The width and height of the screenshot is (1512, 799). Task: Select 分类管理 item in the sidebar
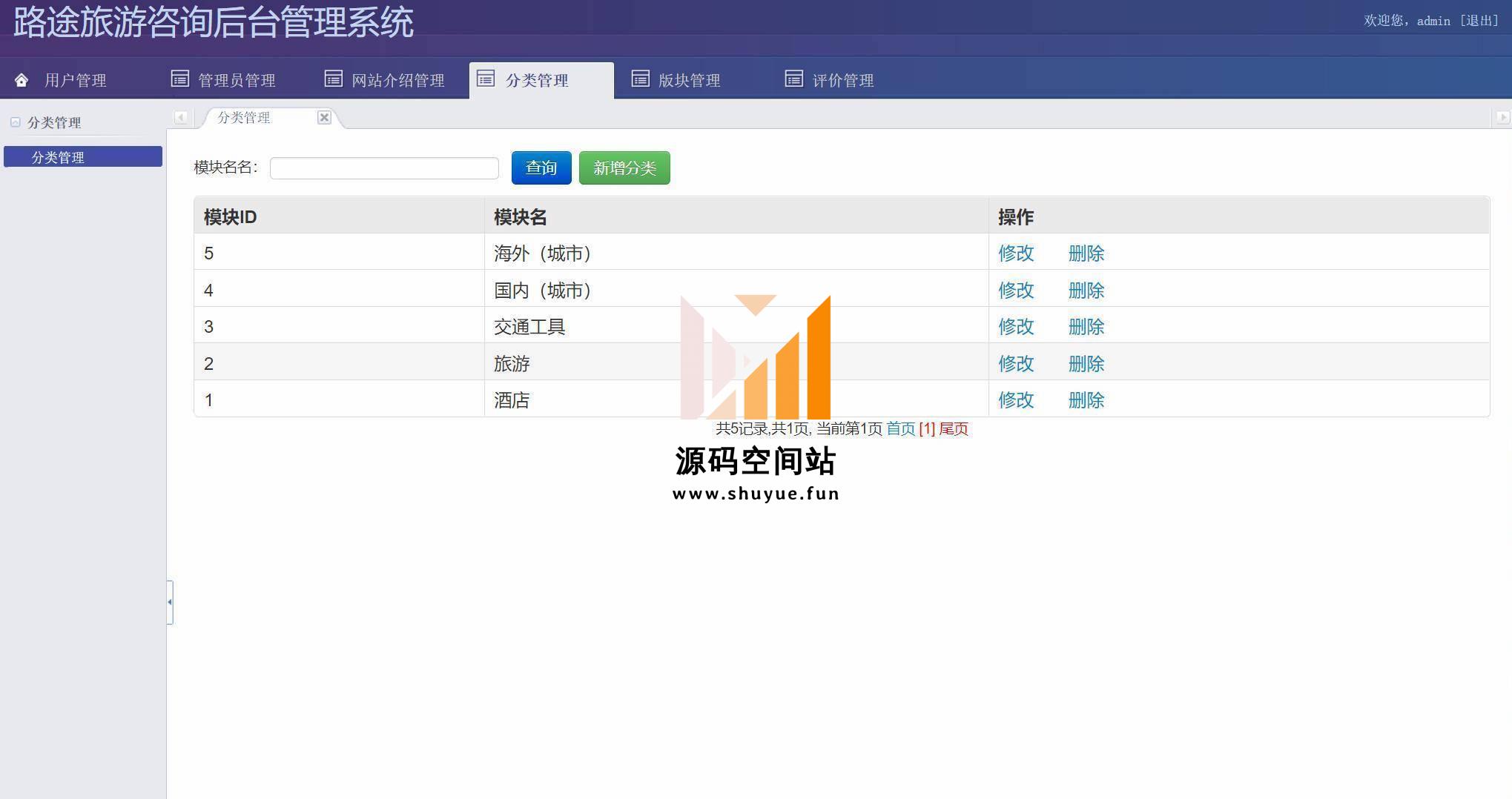83,156
